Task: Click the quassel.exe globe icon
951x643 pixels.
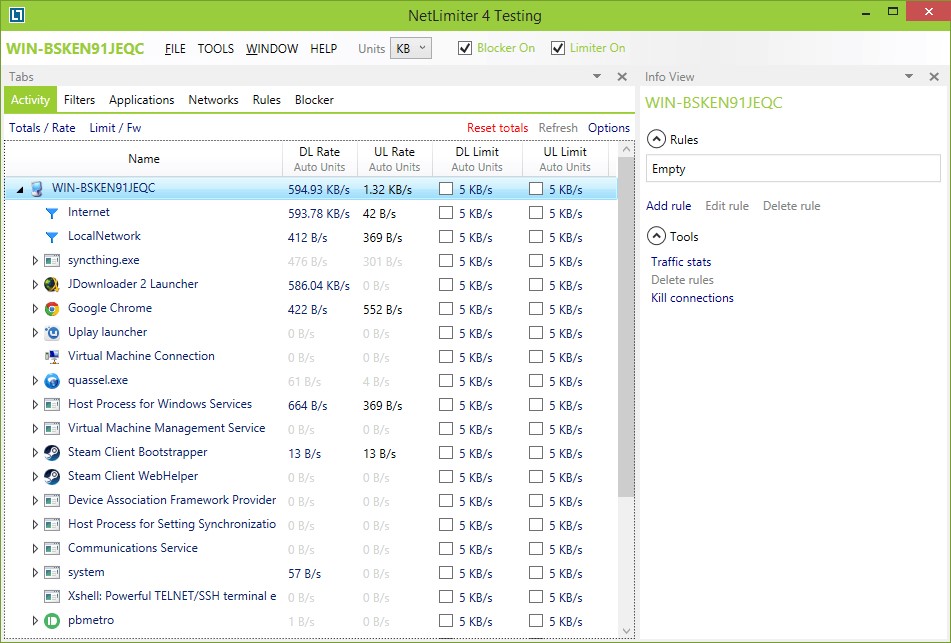Action: tap(52, 381)
